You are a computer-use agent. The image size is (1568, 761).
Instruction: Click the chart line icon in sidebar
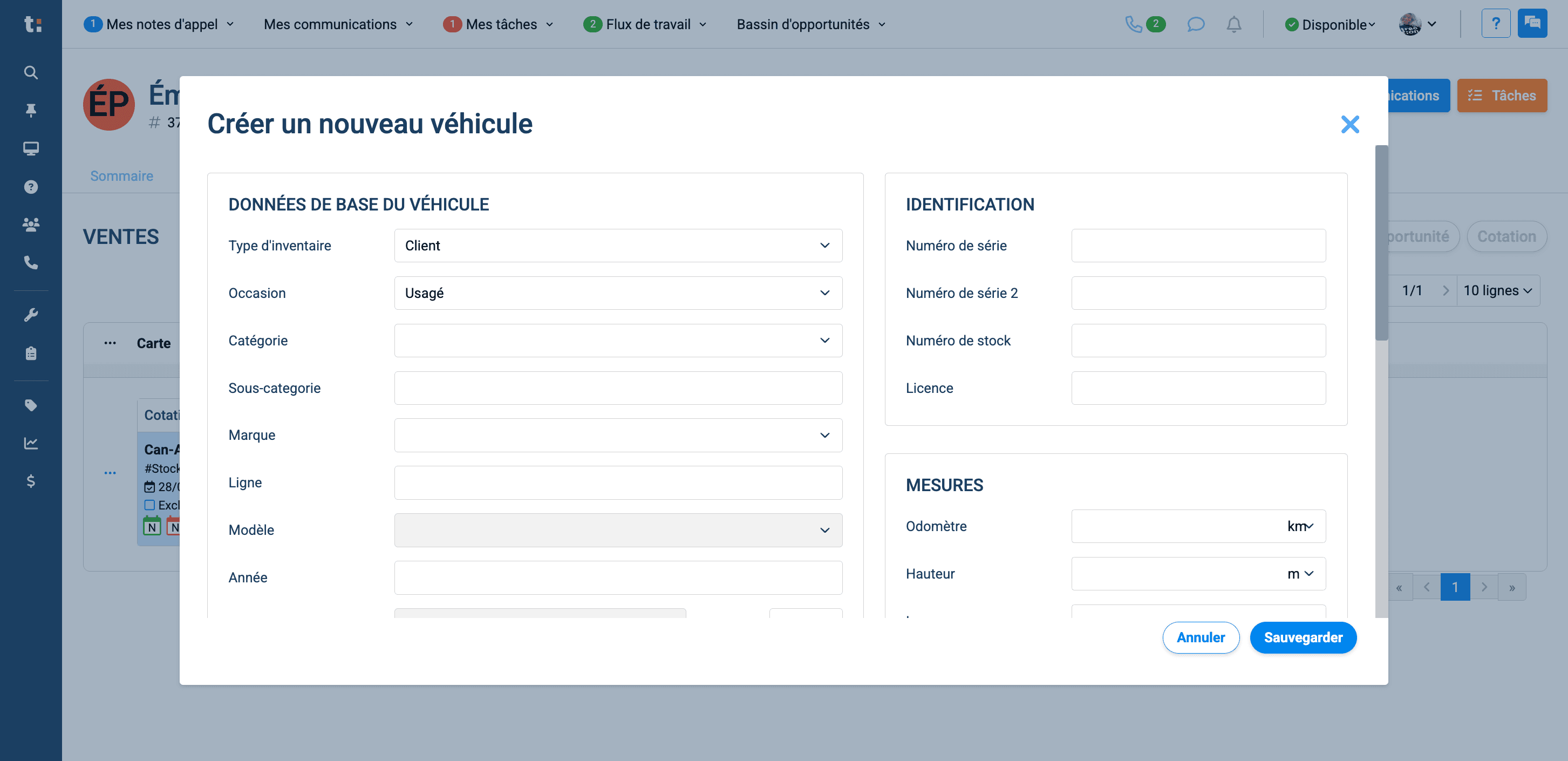[x=31, y=443]
